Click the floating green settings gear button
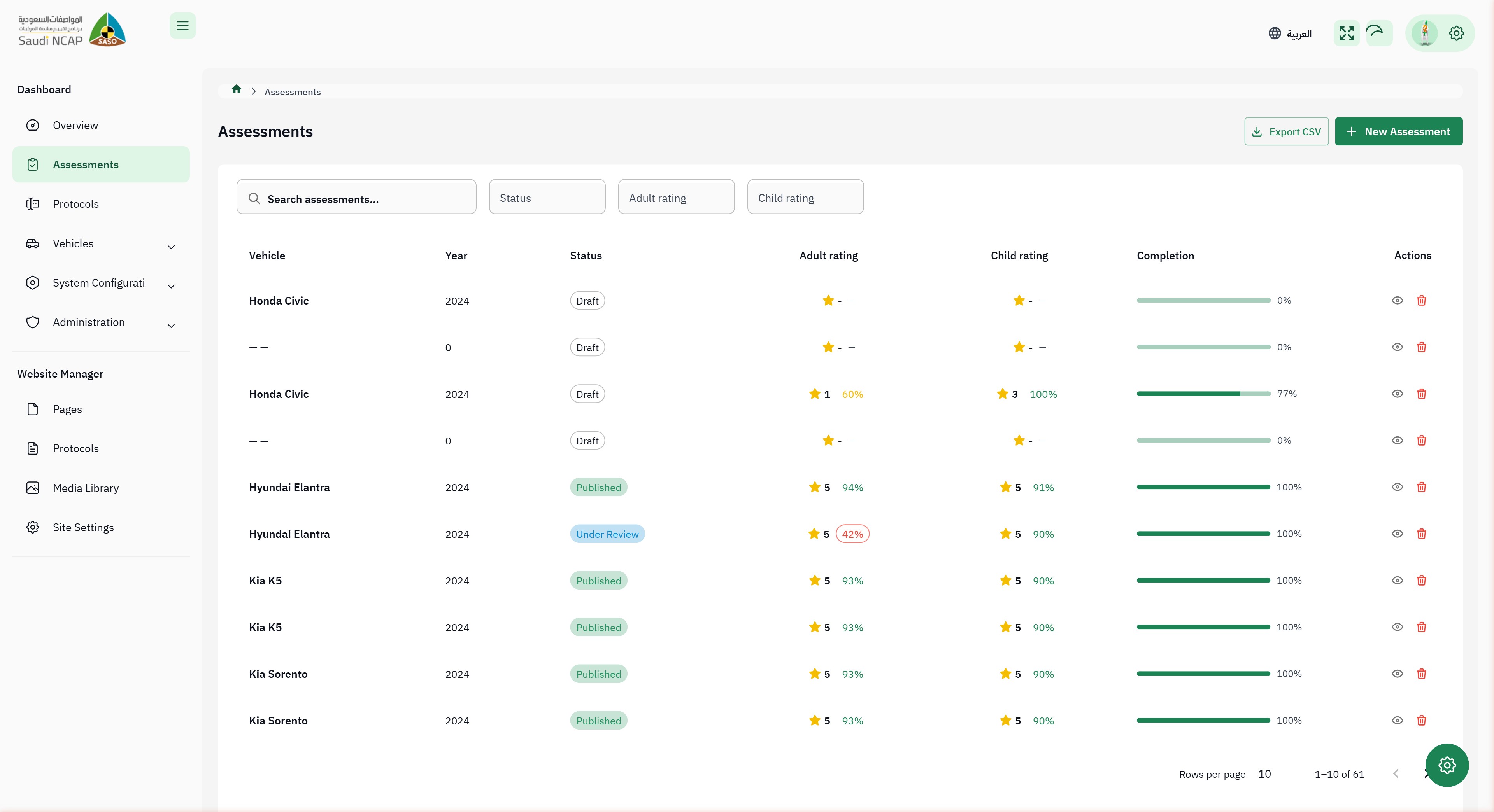This screenshot has height=812, width=1494. pos(1447,765)
